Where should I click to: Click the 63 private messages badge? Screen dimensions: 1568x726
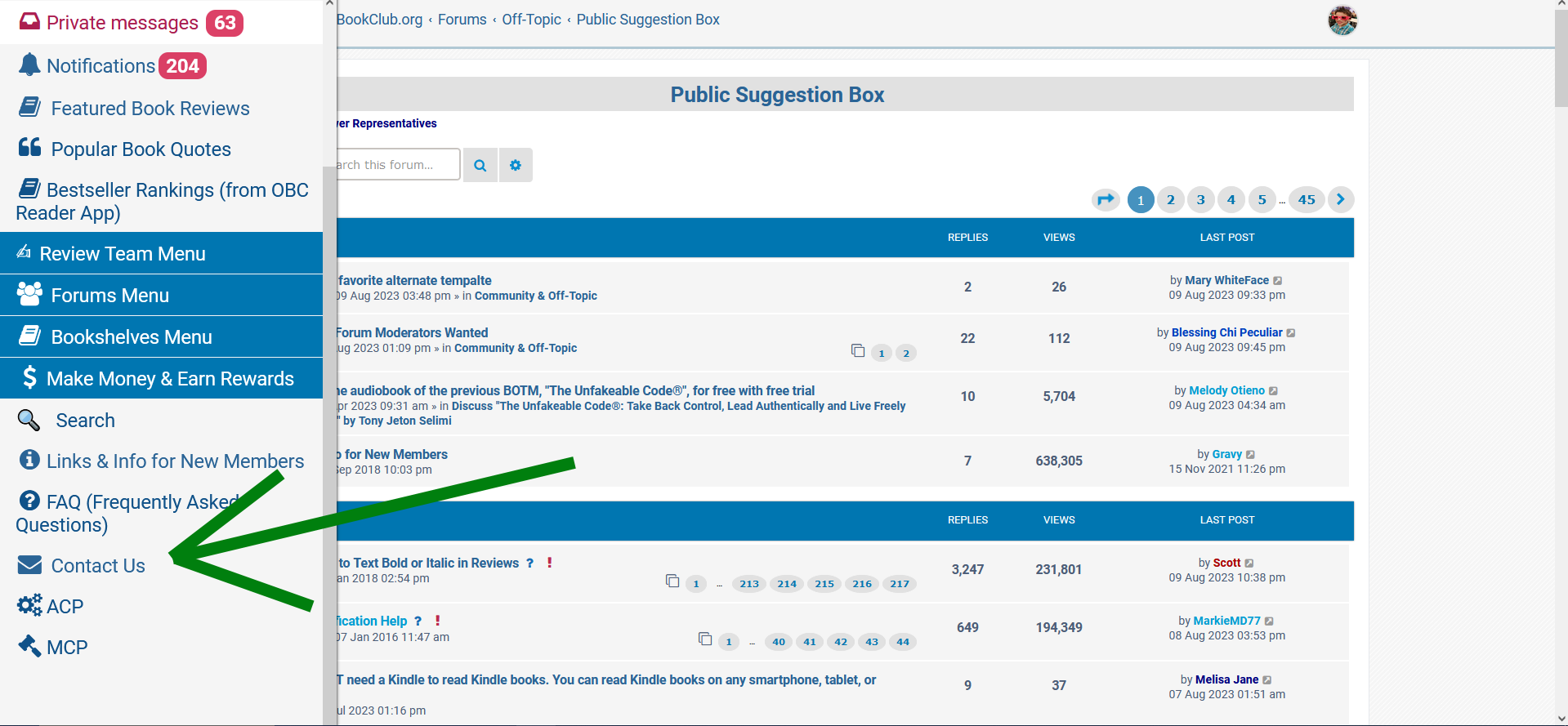[x=225, y=23]
